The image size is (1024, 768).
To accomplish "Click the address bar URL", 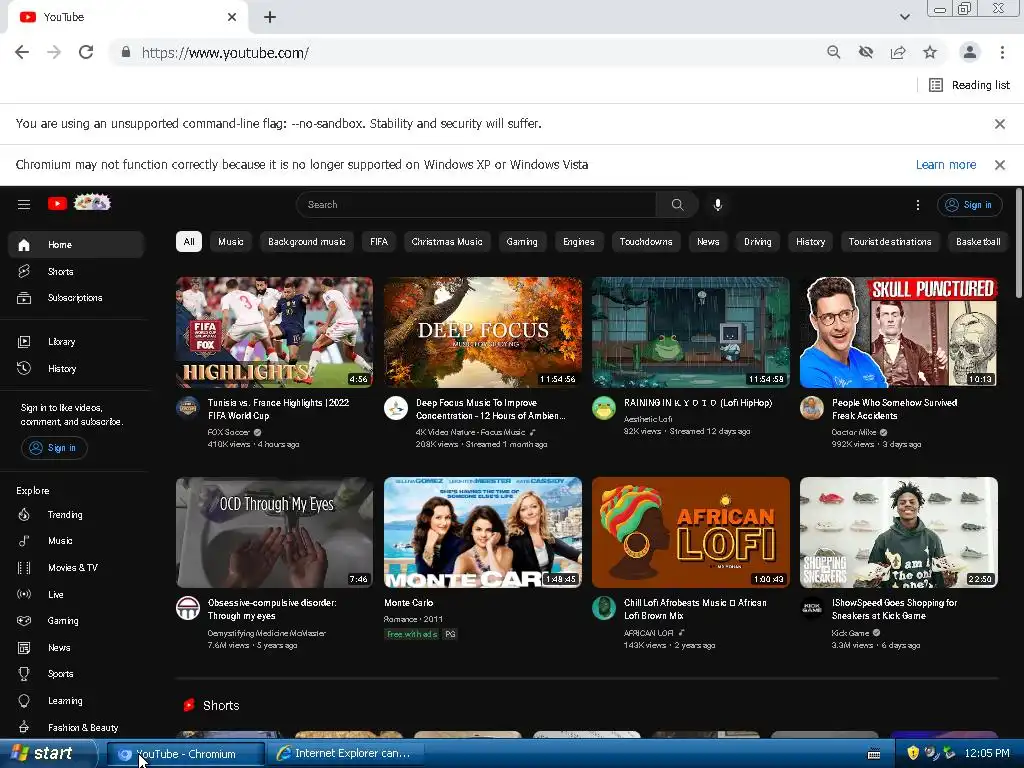I will (x=225, y=53).
